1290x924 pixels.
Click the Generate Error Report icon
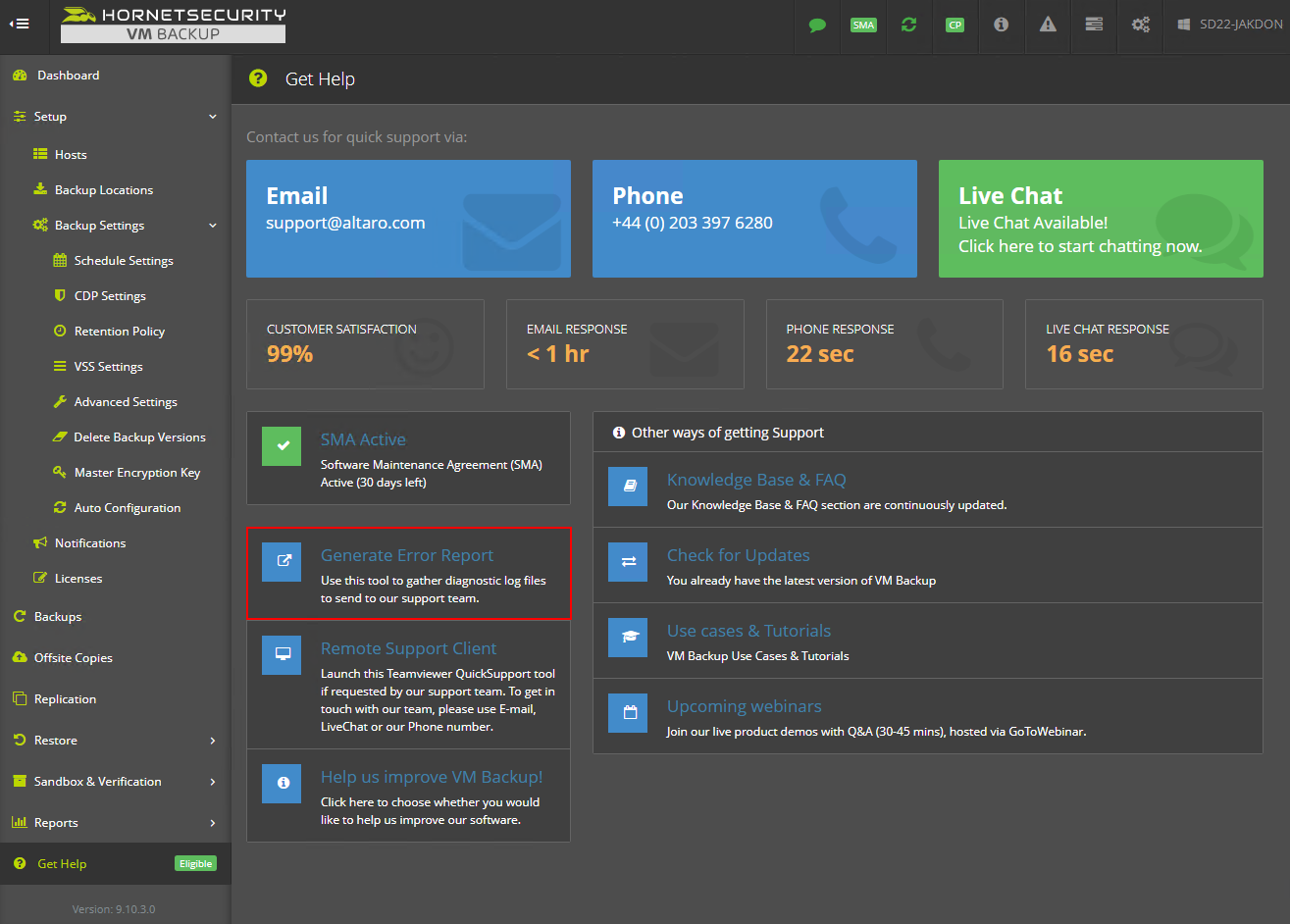[282, 562]
